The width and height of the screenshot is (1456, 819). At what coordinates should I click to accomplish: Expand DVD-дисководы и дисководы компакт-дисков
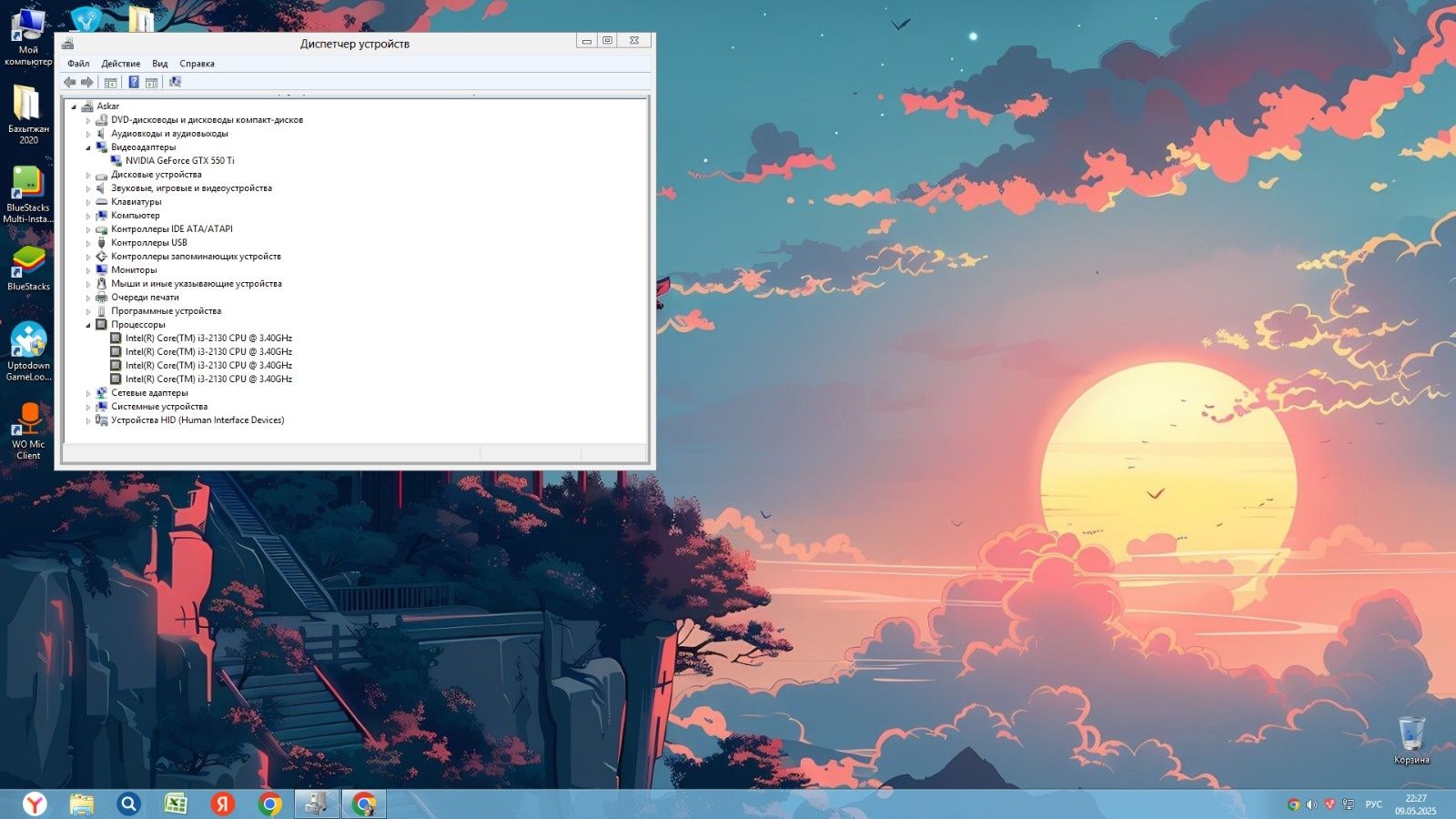tap(88, 120)
